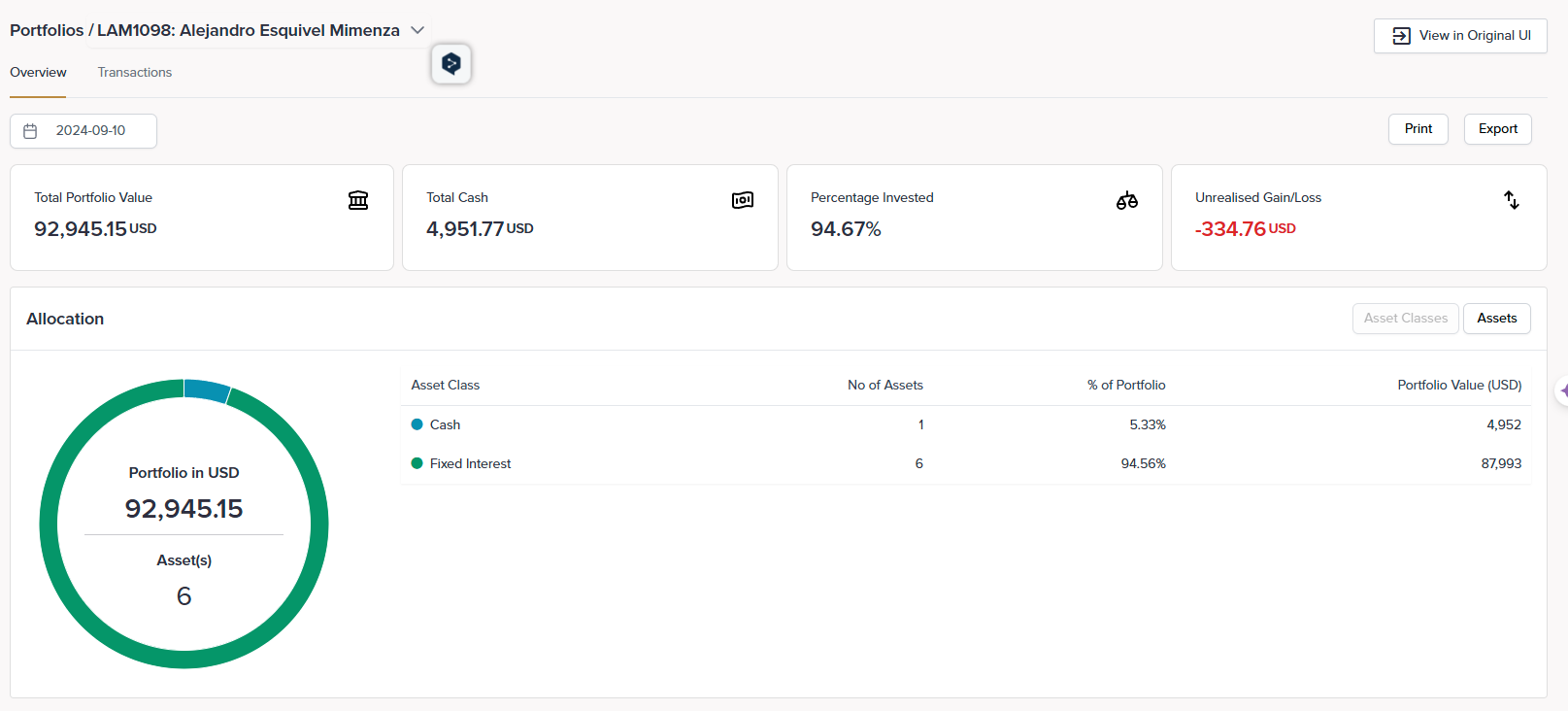Click the bank icon in Total Portfolio Value
Screen dimensions: 1568x711
pyautogui.click(x=358, y=200)
